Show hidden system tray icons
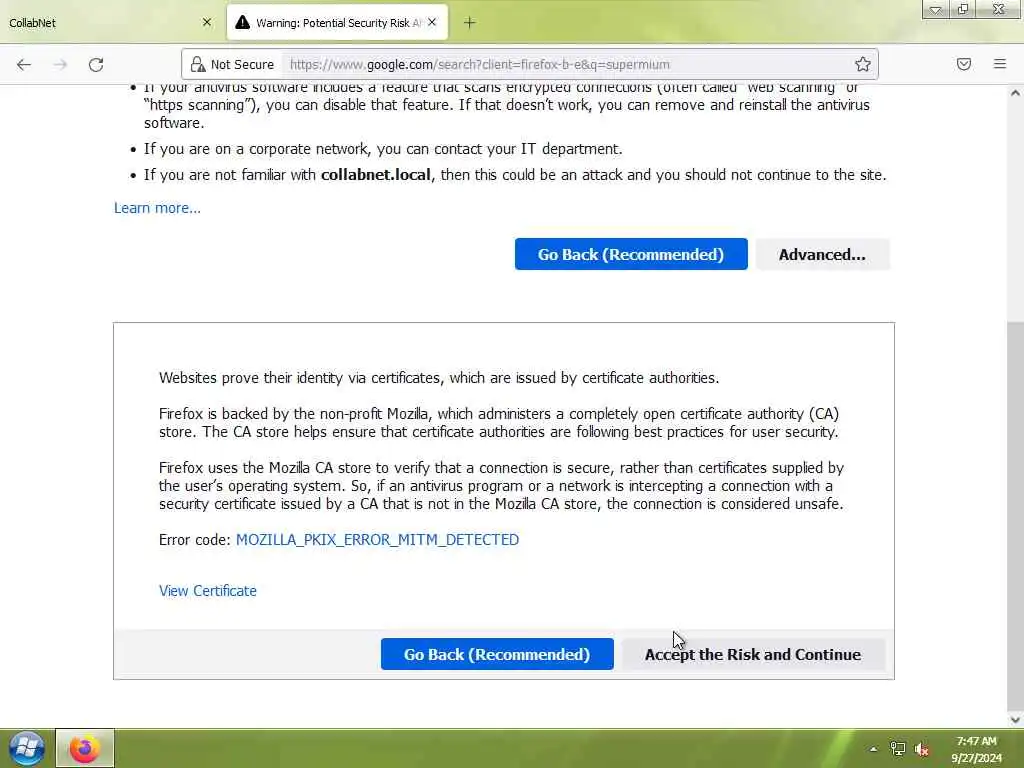This screenshot has width=1024, height=768. [873, 749]
